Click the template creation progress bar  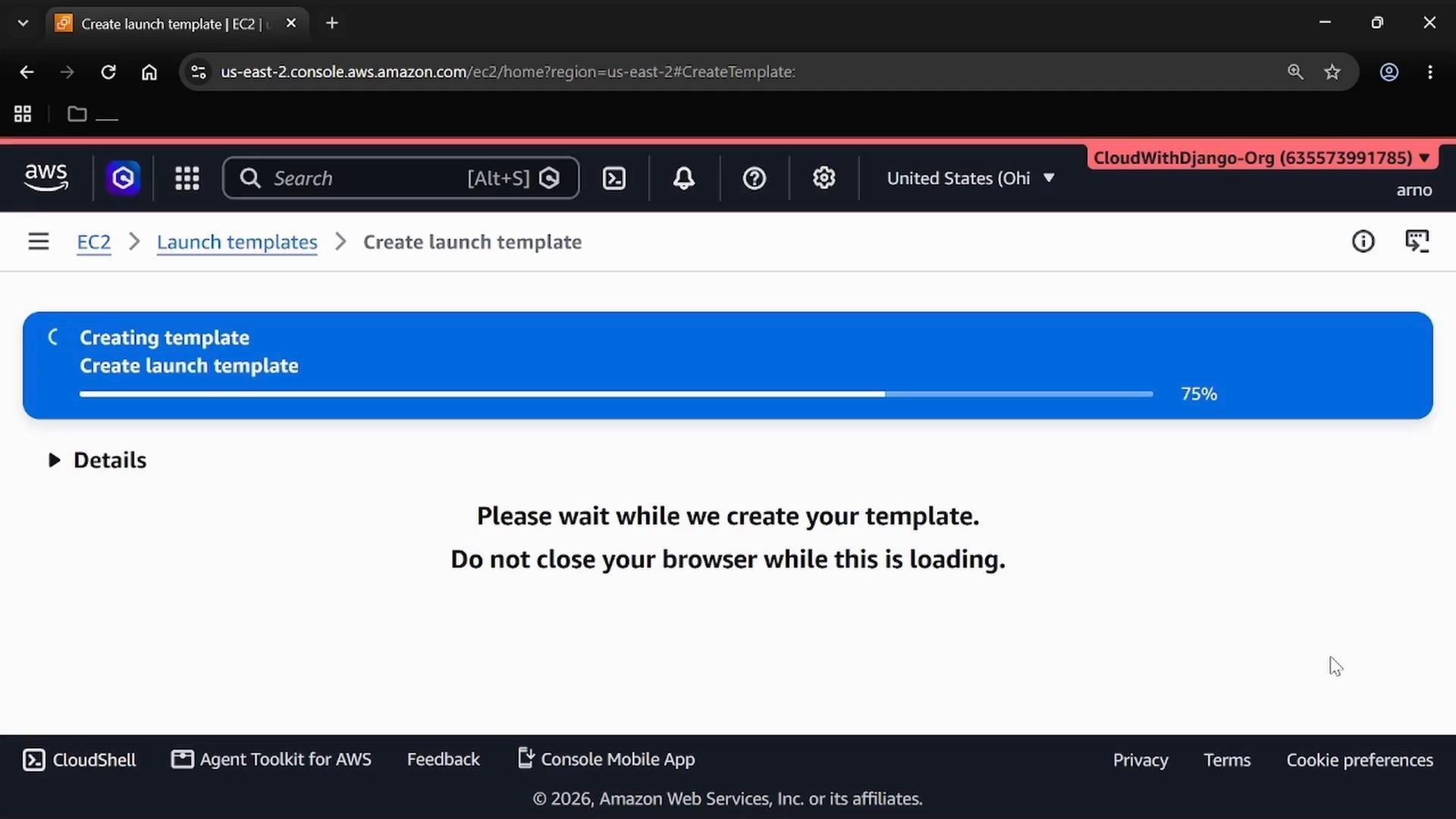click(616, 394)
